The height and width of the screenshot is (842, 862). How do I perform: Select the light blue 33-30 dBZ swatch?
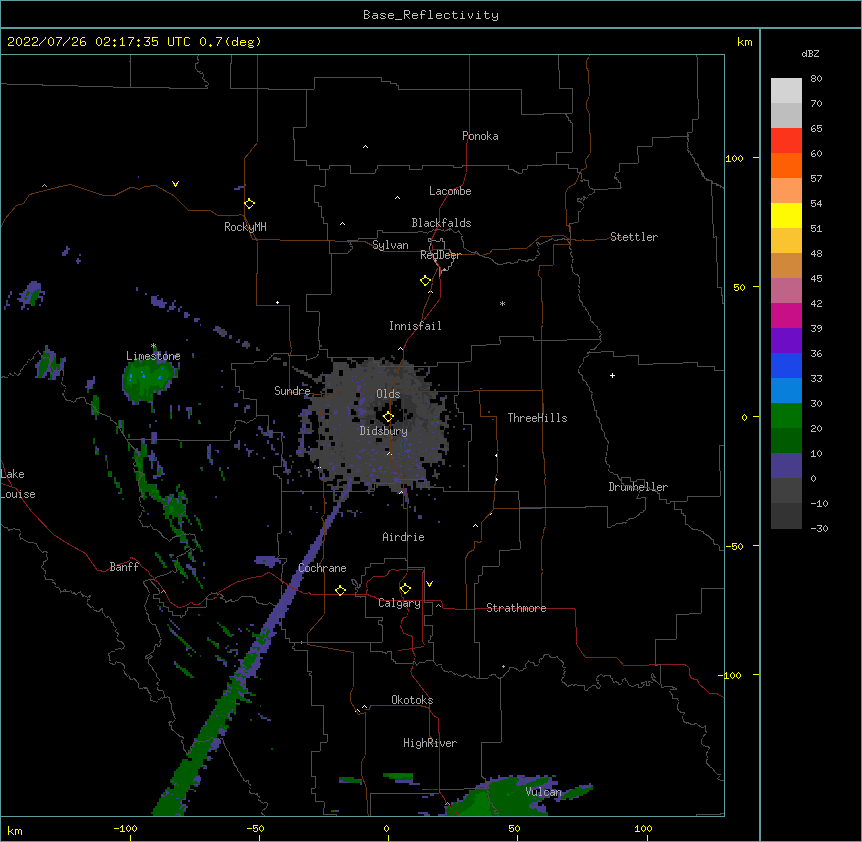click(786, 390)
